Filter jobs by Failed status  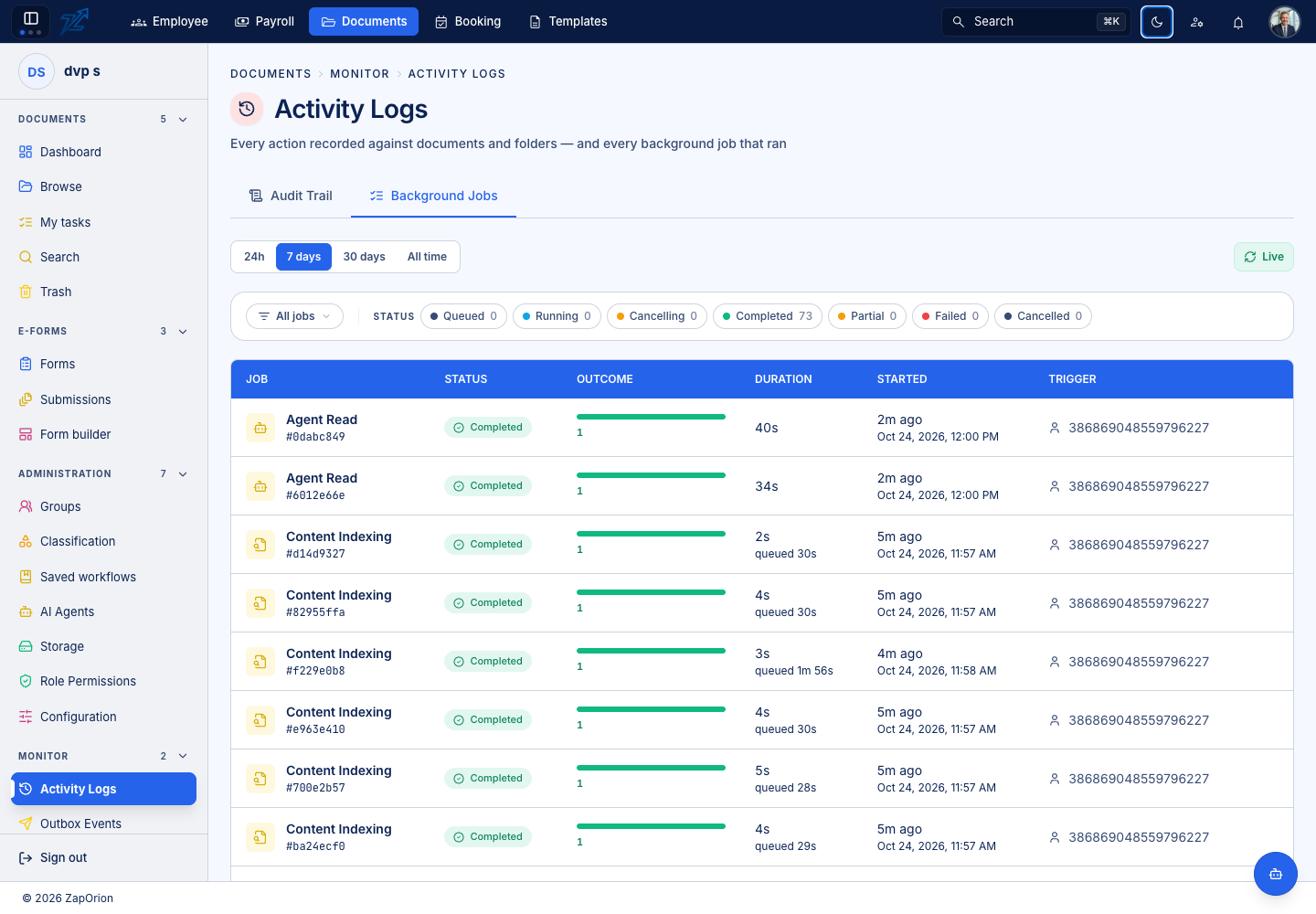click(x=950, y=316)
